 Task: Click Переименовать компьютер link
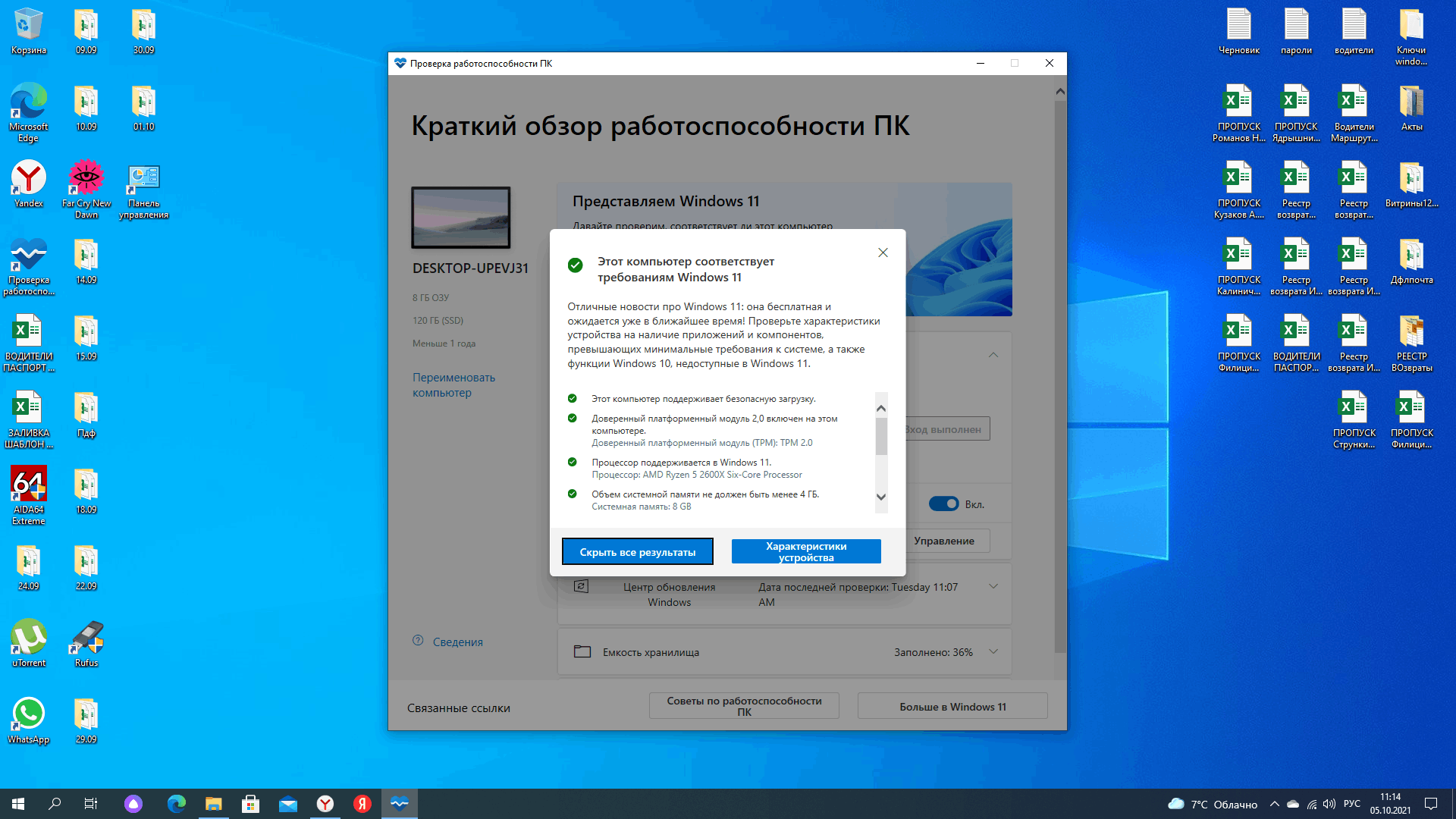453,384
